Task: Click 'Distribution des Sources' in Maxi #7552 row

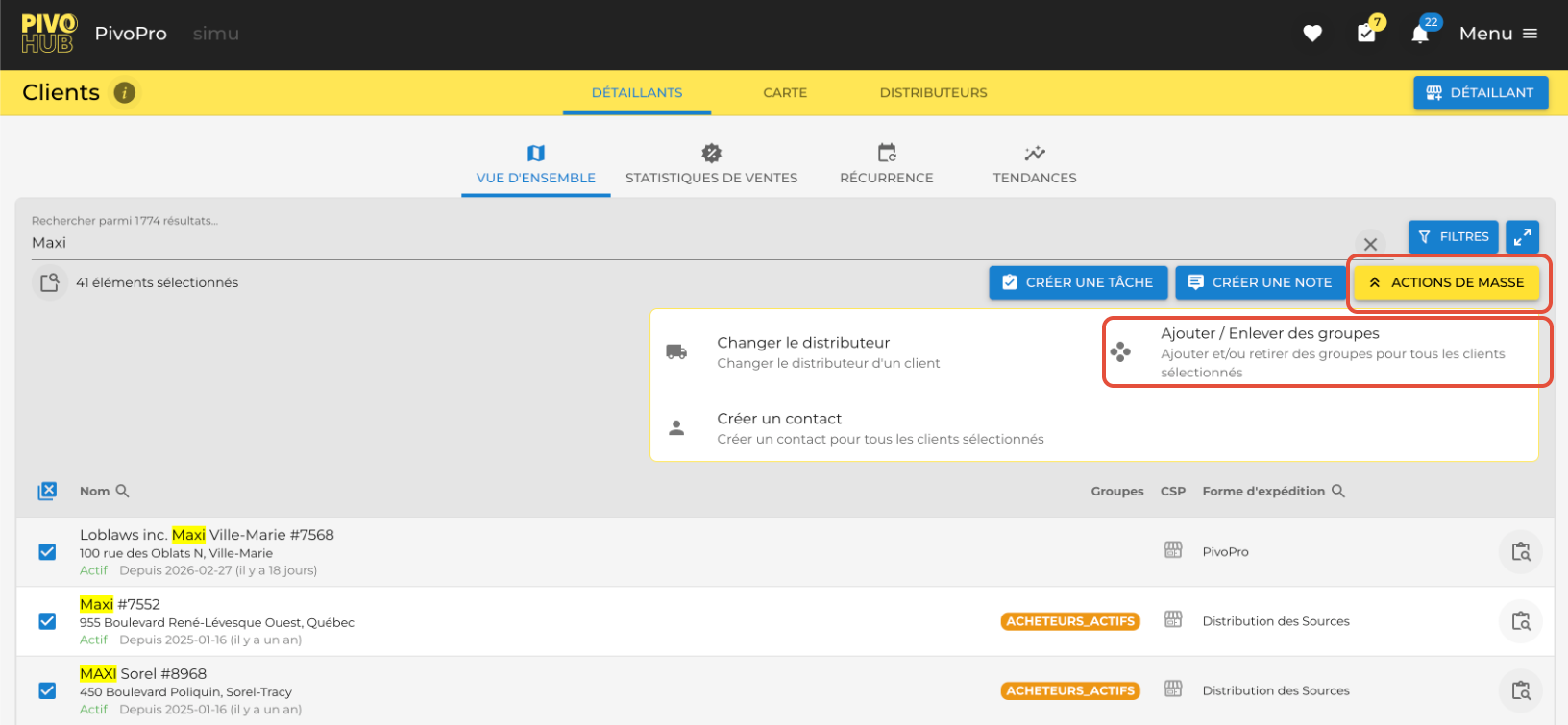Action: click(x=1276, y=621)
